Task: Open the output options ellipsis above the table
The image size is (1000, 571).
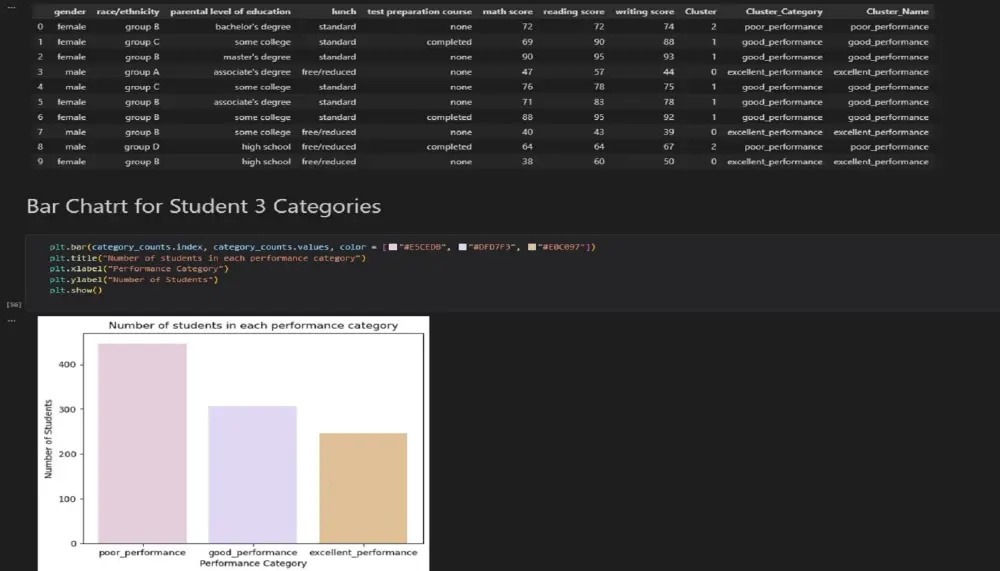Action: click(x=11, y=7)
